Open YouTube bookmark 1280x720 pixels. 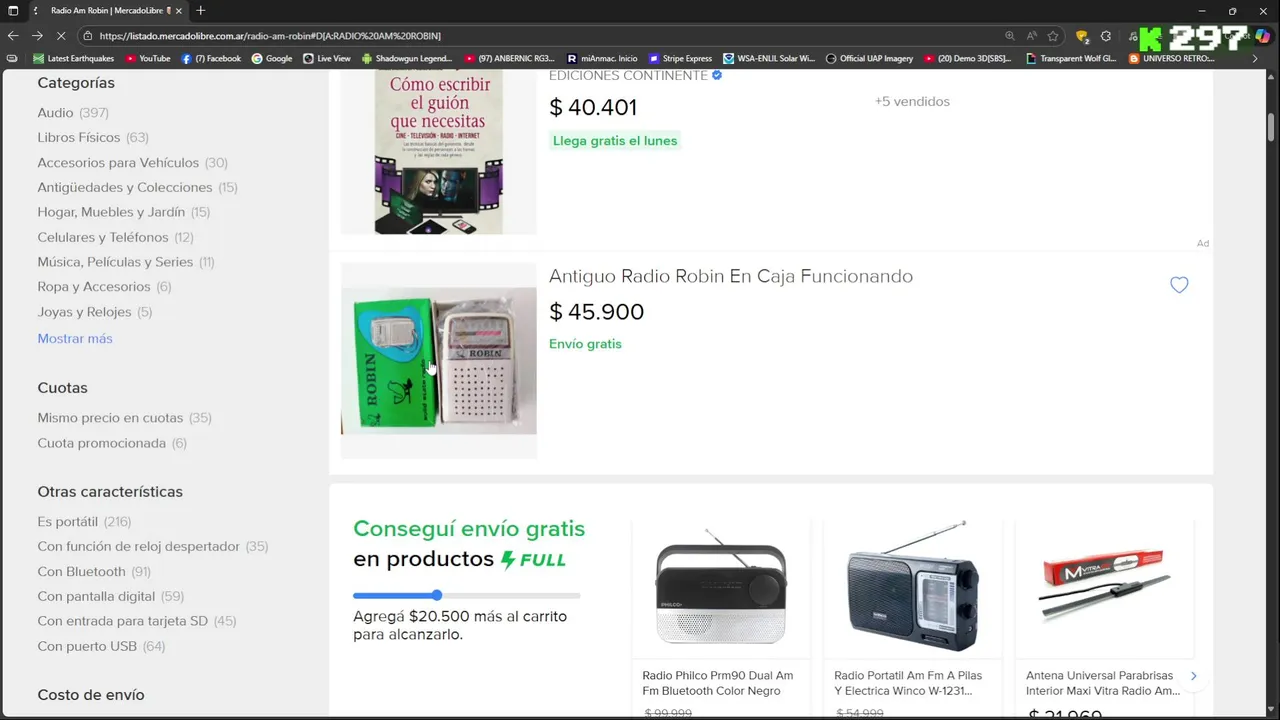pos(147,58)
